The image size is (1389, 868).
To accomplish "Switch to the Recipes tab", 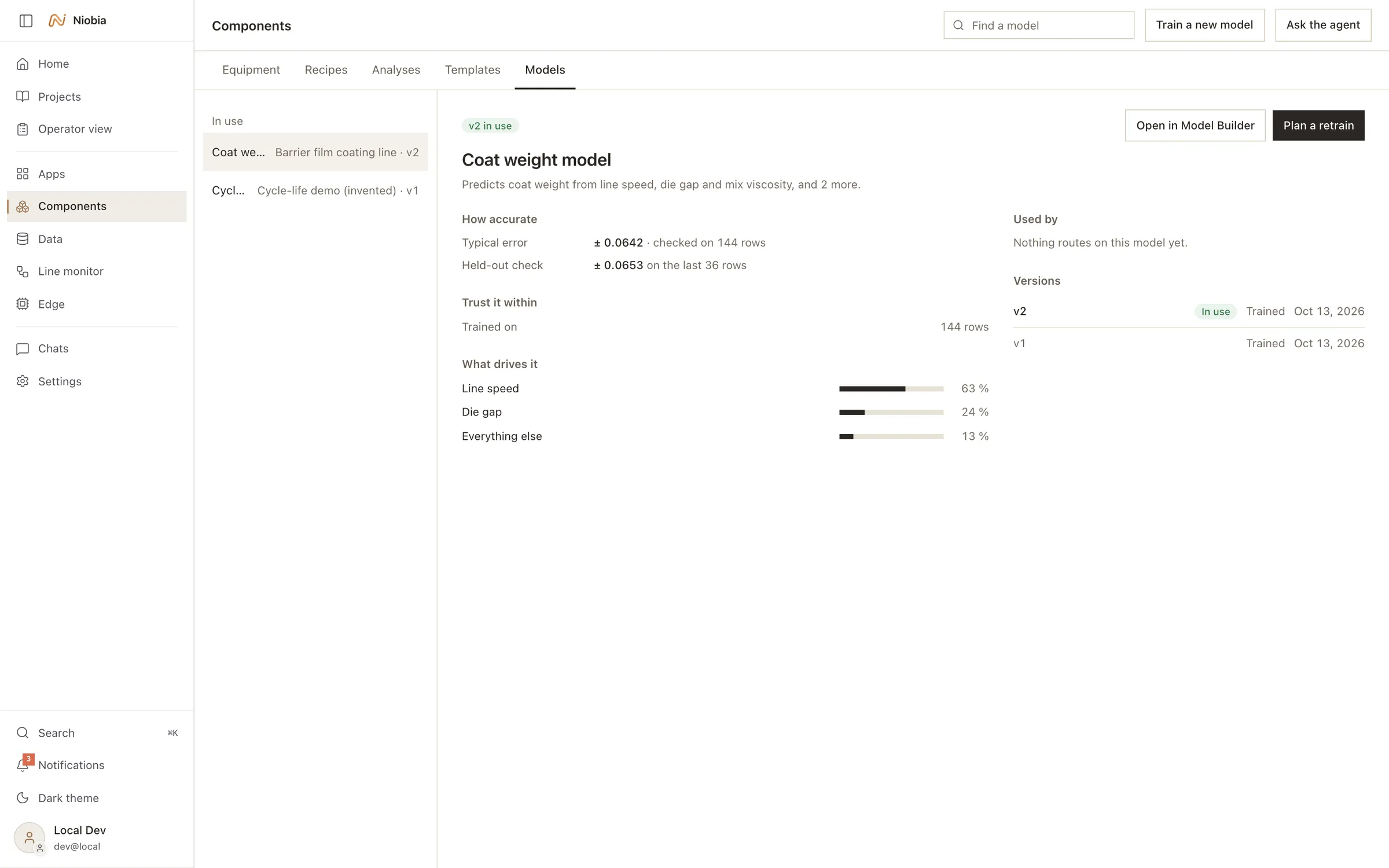I will 326,69.
